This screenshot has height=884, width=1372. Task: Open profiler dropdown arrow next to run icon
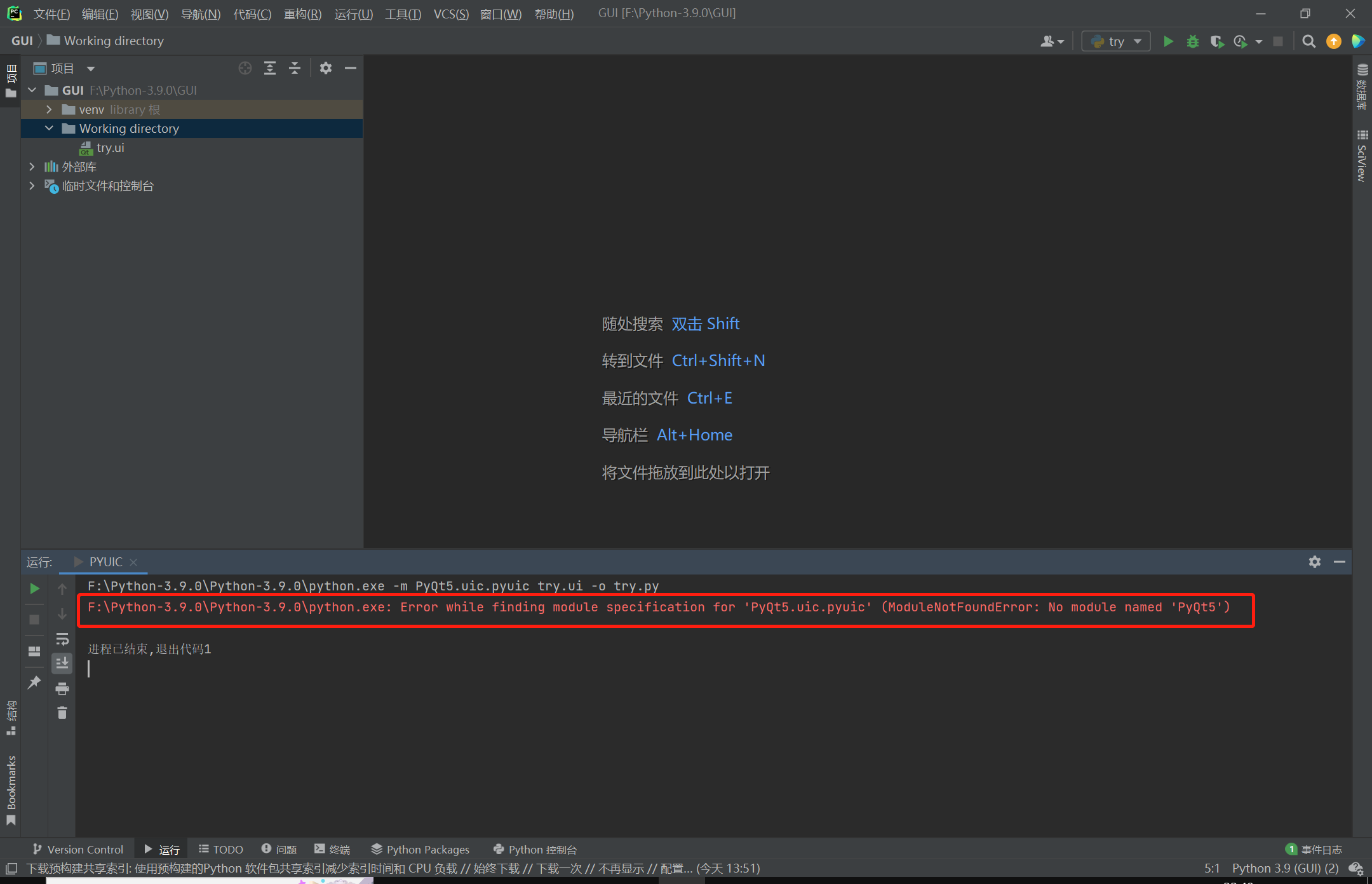coord(1259,41)
